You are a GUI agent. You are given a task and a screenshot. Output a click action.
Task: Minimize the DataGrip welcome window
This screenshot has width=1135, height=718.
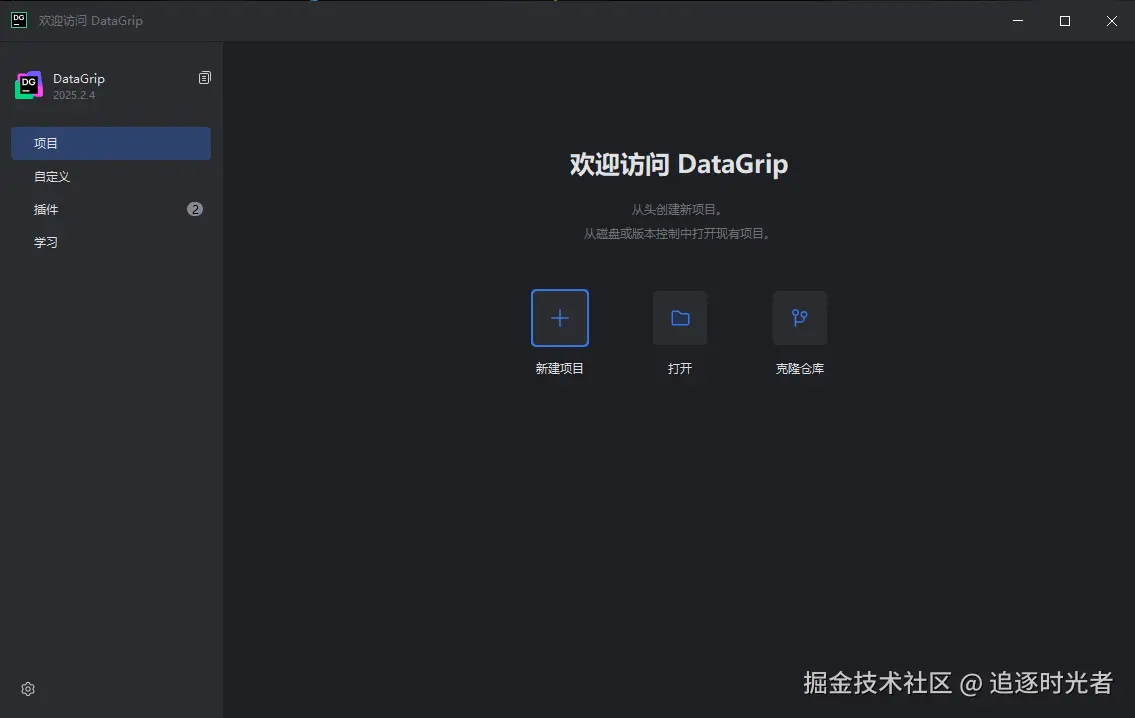(x=1018, y=20)
